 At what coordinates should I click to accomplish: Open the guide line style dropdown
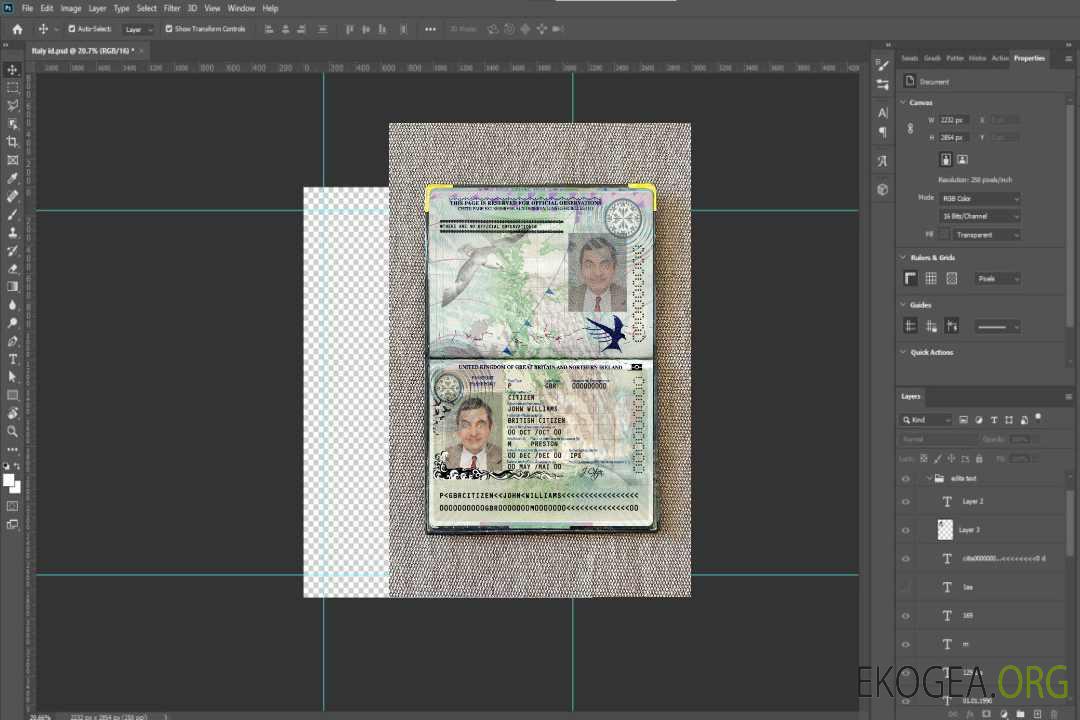point(998,327)
